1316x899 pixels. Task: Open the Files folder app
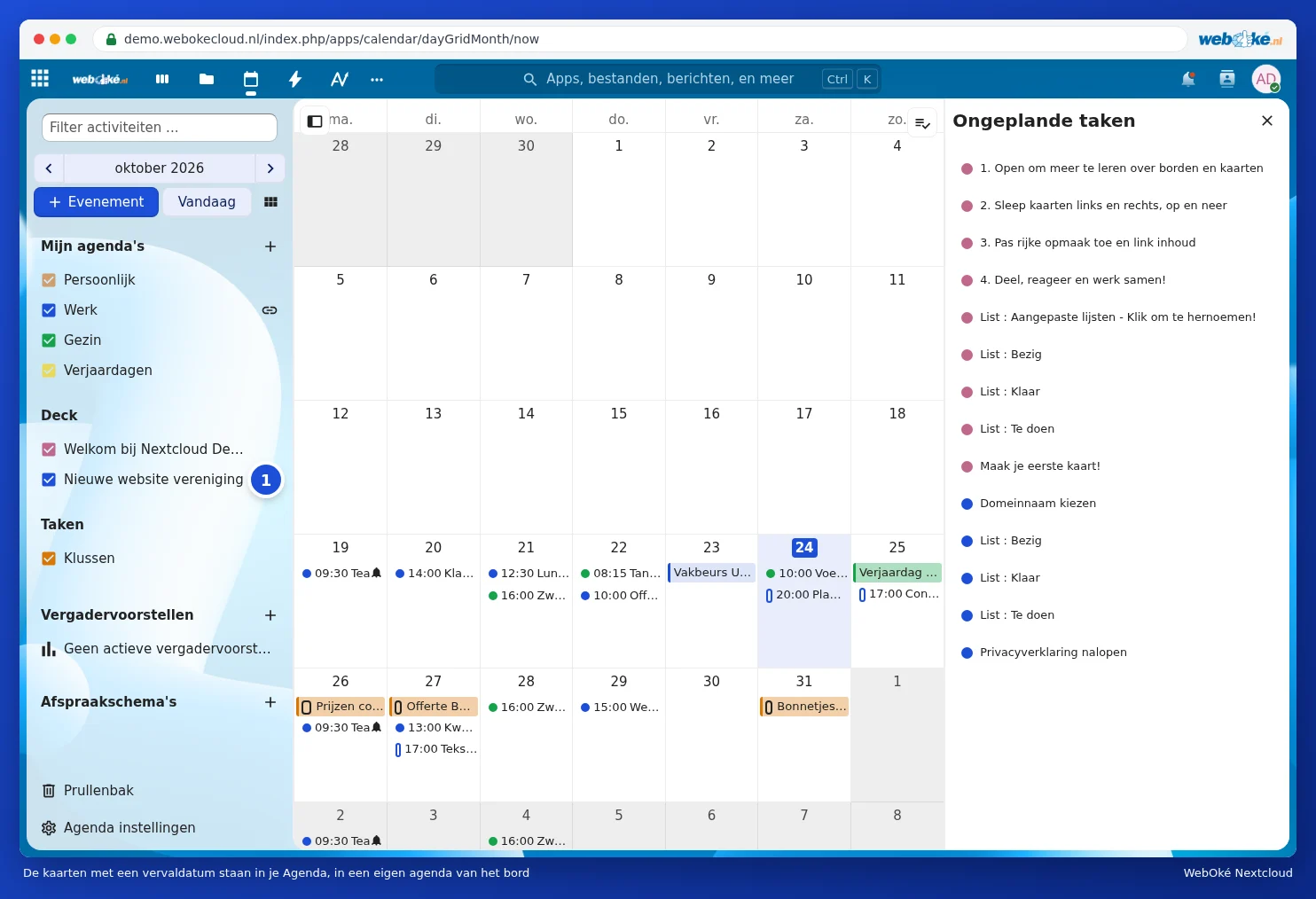click(207, 79)
